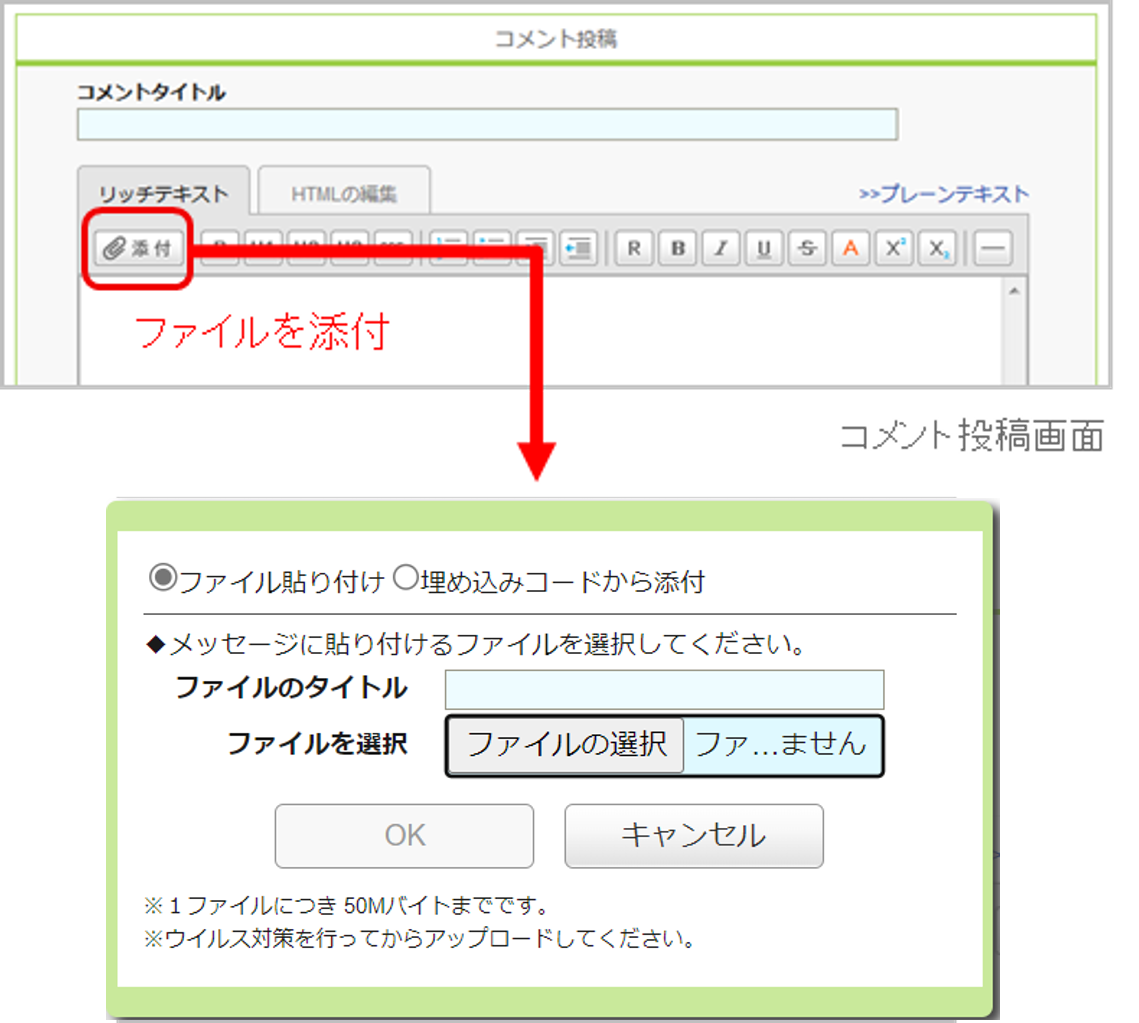
Task: Click the R reset formatting icon
Action: tap(634, 248)
